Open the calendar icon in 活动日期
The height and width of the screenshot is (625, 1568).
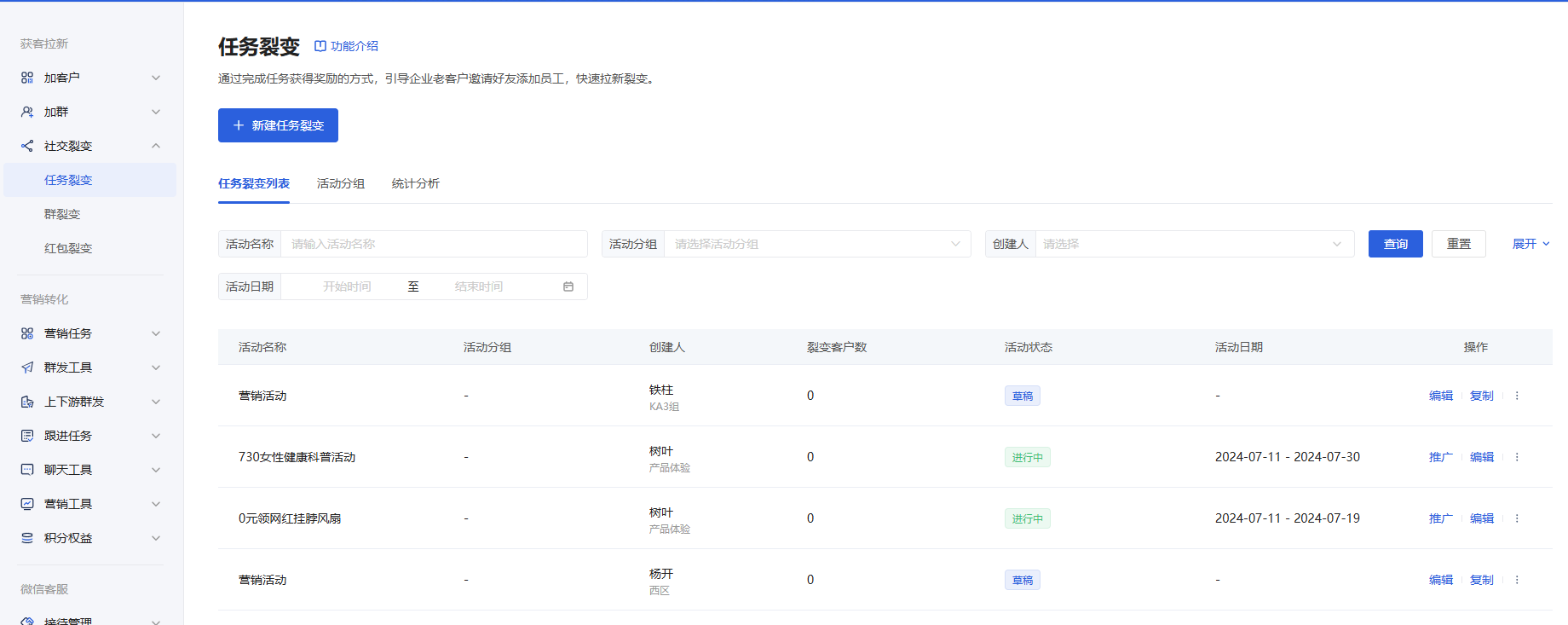568,286
